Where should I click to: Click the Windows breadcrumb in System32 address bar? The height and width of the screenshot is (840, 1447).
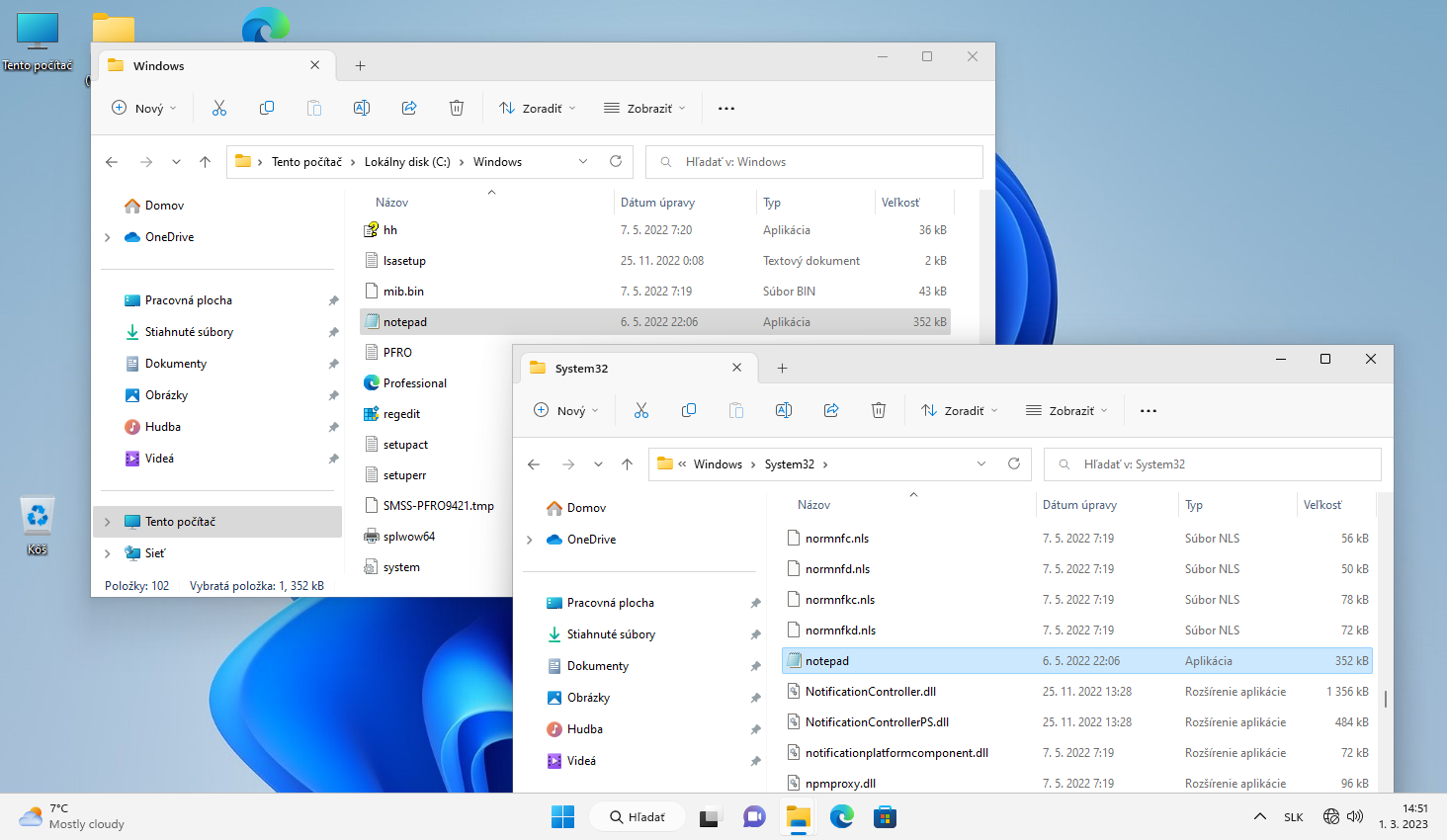tap(718, 464)
